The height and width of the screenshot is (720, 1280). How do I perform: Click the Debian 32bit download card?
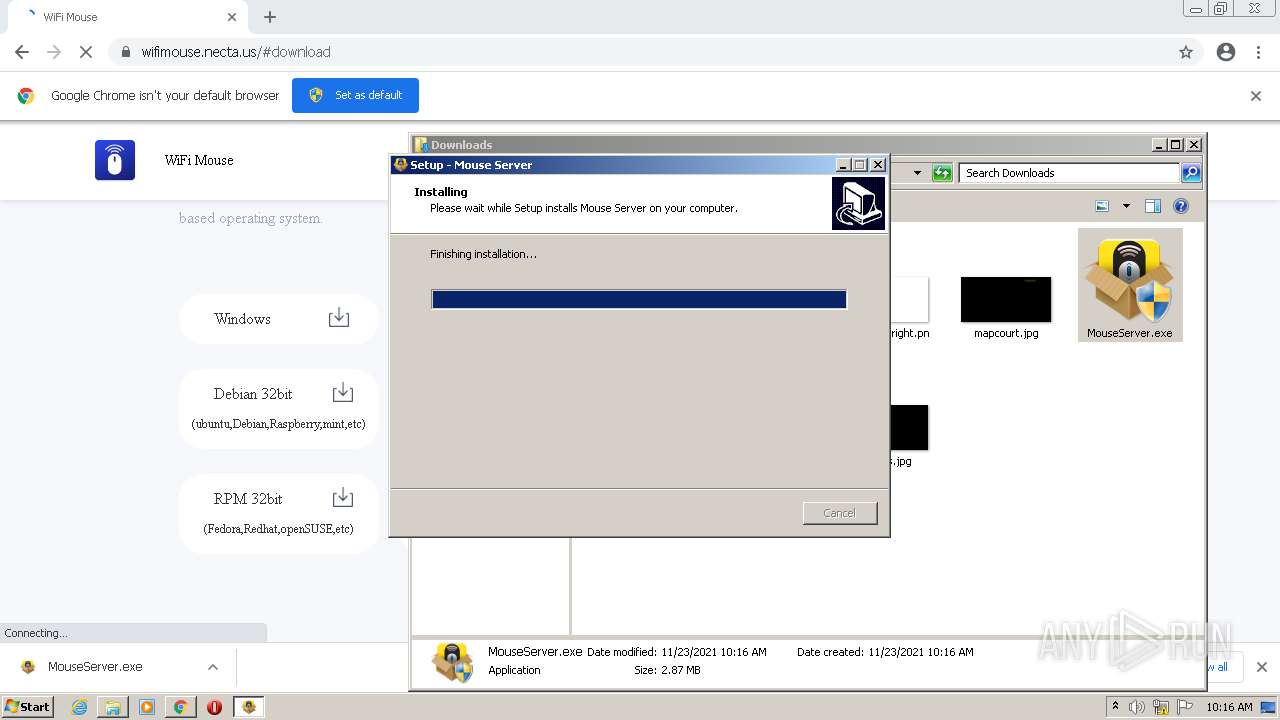point(279,408)
